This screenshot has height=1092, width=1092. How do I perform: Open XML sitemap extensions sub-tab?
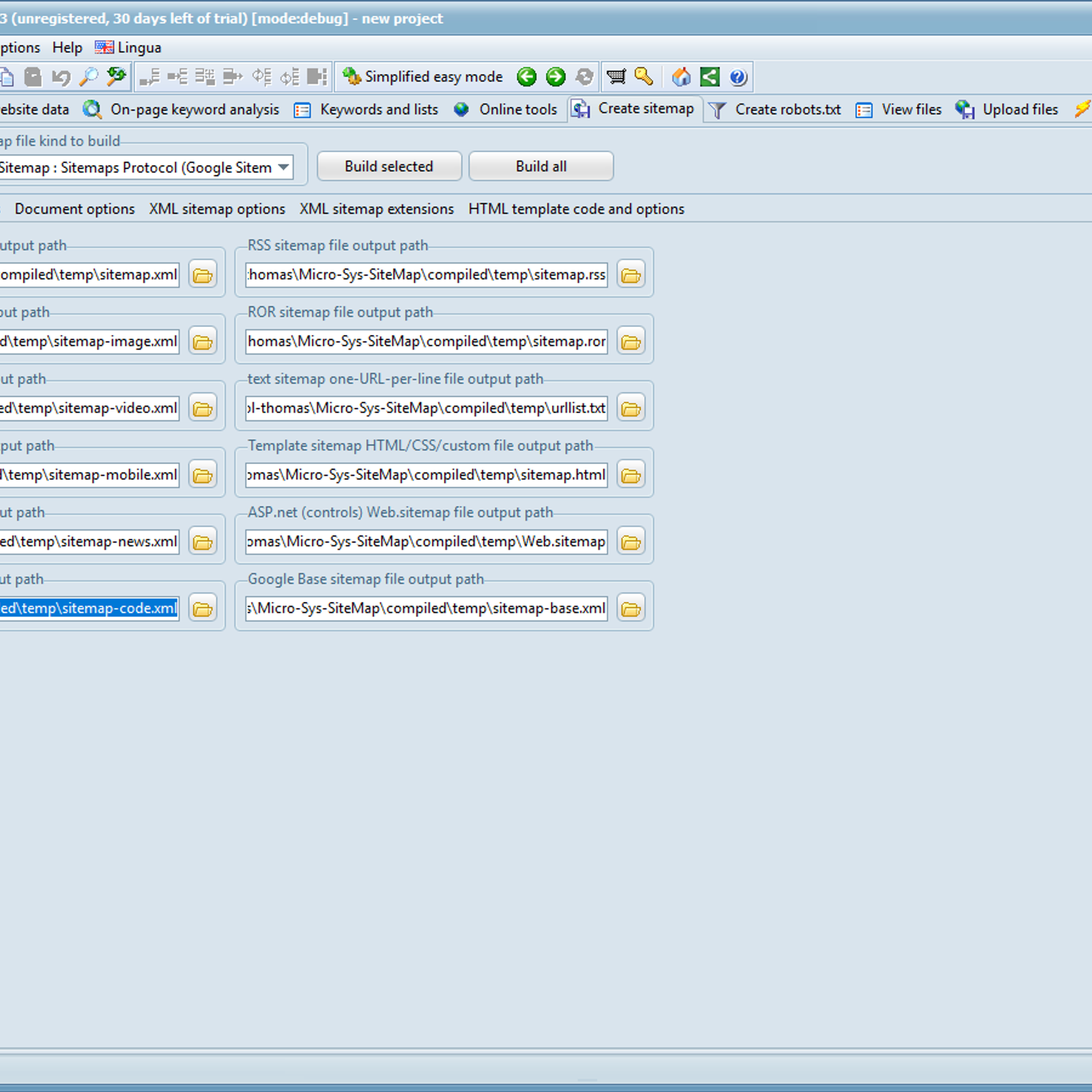pos(377,209)
